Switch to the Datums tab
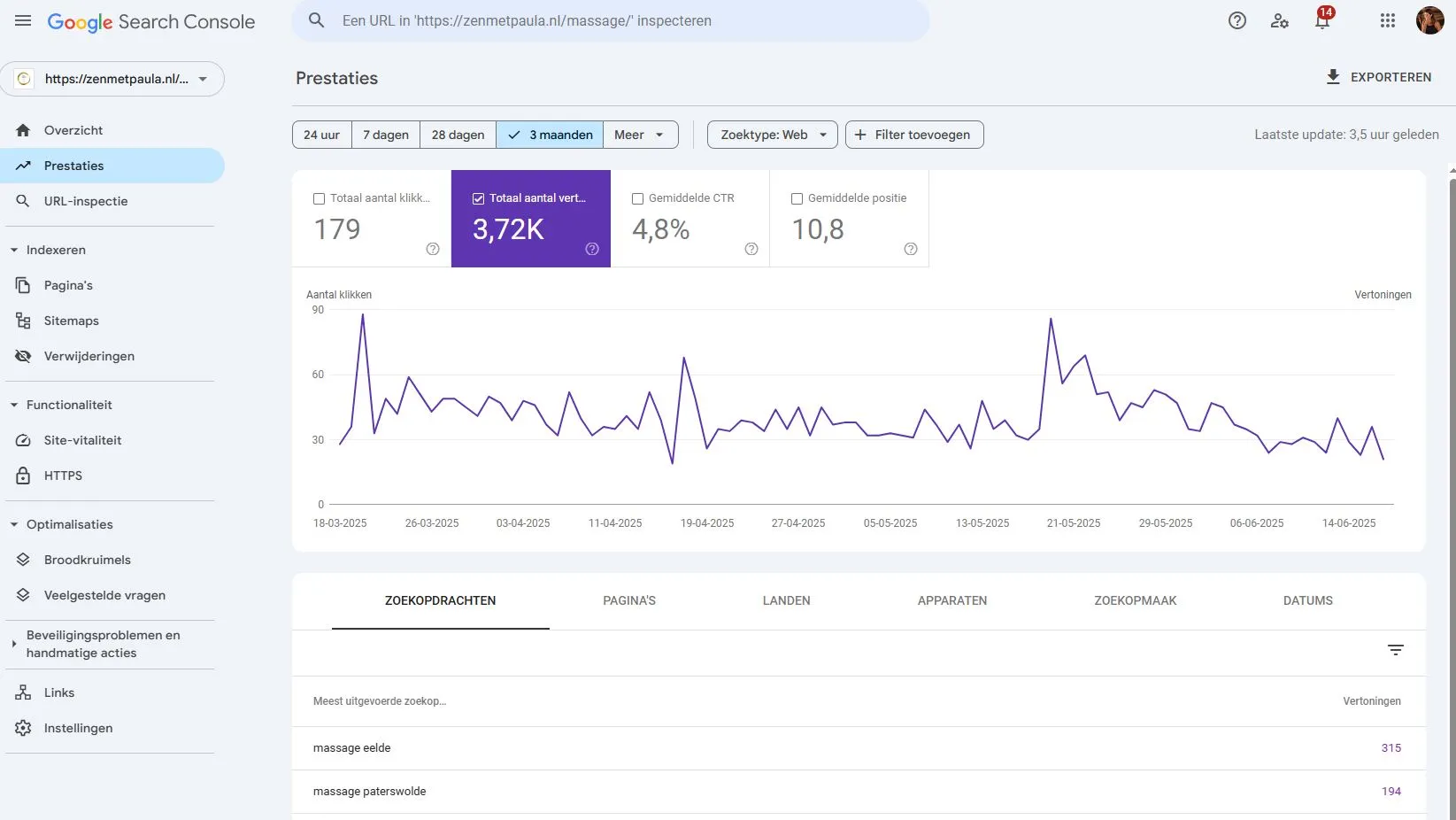Viewport: 1456px width, 820px height. pos(1308,600)
